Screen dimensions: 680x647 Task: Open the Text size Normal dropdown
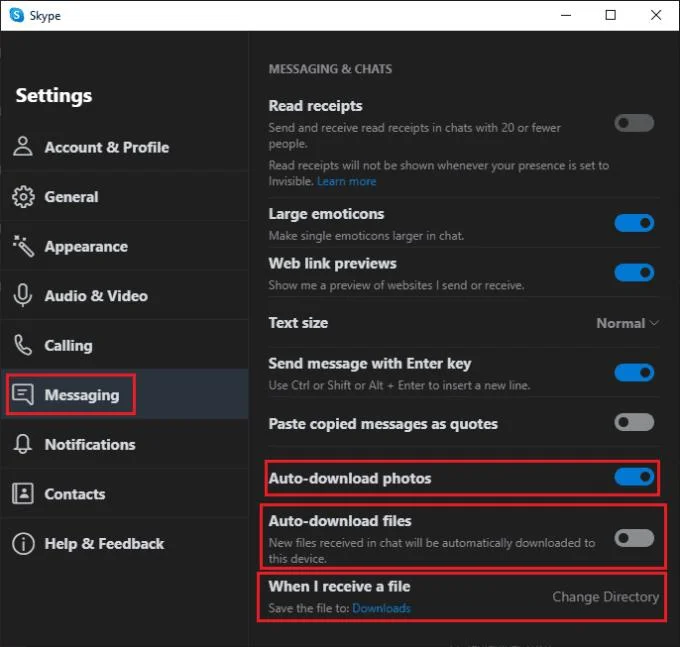point(628,323)
